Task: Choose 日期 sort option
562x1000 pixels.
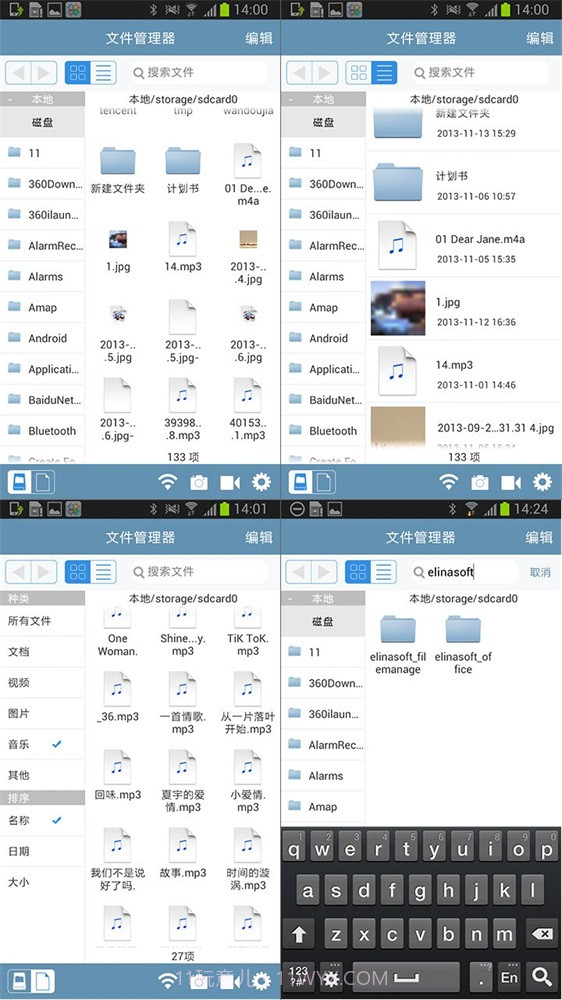Action: [x=42, y=851]
